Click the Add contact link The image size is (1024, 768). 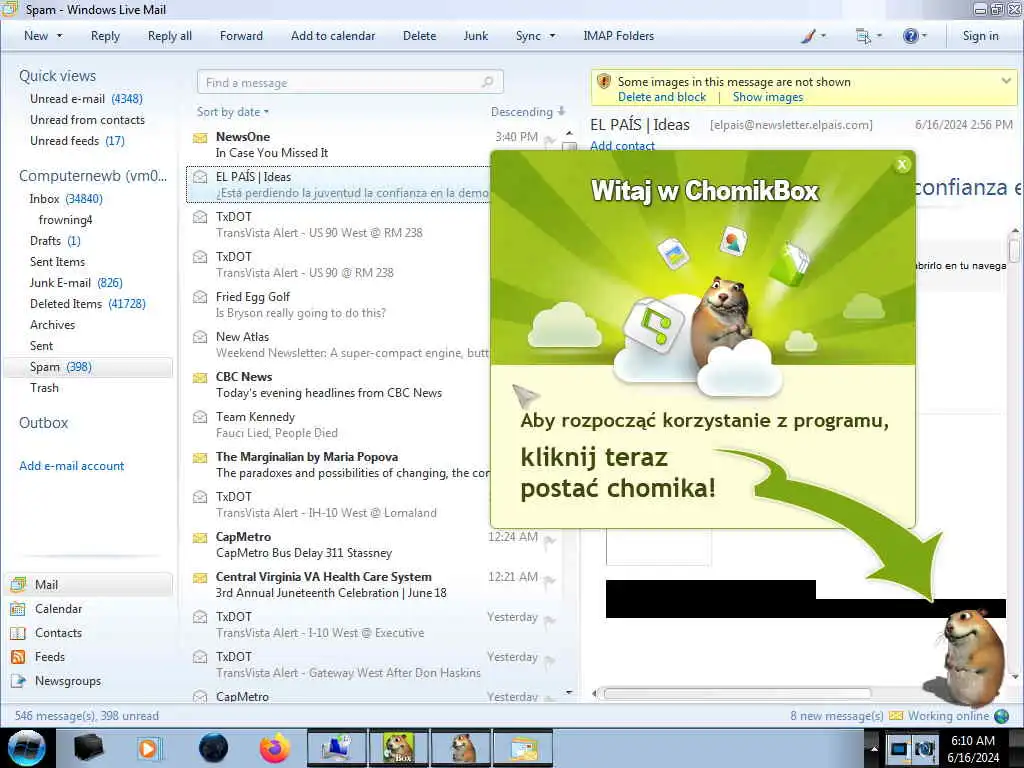622,146
